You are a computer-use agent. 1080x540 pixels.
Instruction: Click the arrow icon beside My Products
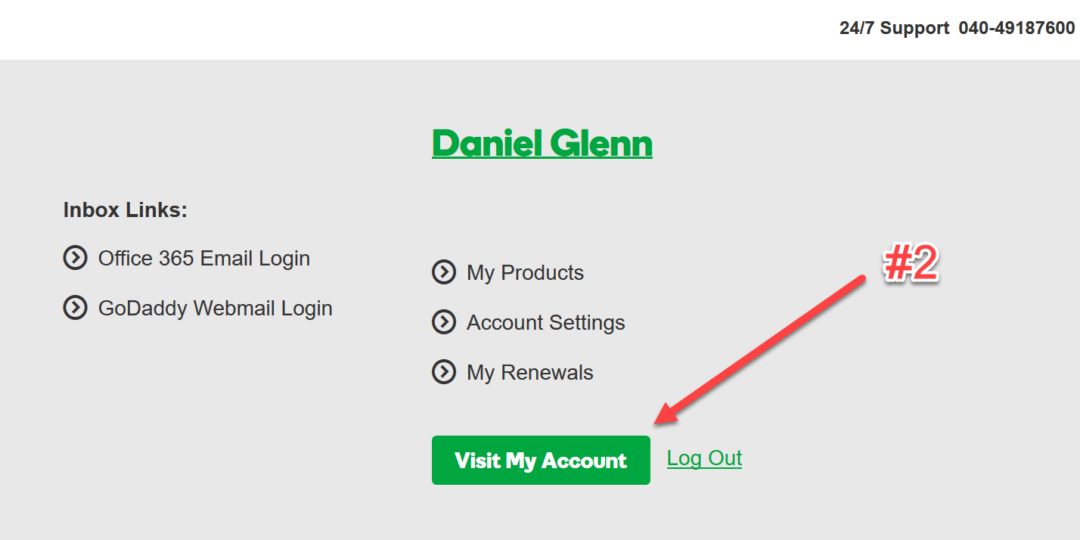(x=443, y=272)
